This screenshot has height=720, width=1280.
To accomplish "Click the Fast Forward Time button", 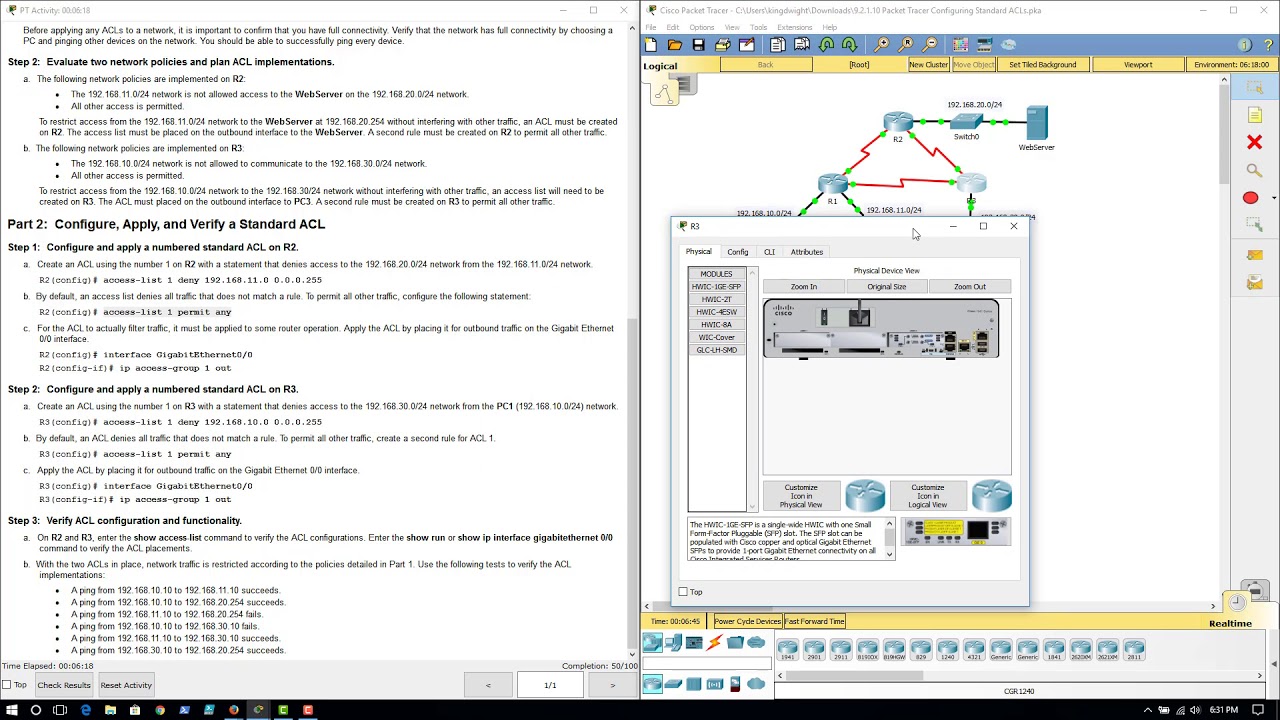I will click(815, 622).
